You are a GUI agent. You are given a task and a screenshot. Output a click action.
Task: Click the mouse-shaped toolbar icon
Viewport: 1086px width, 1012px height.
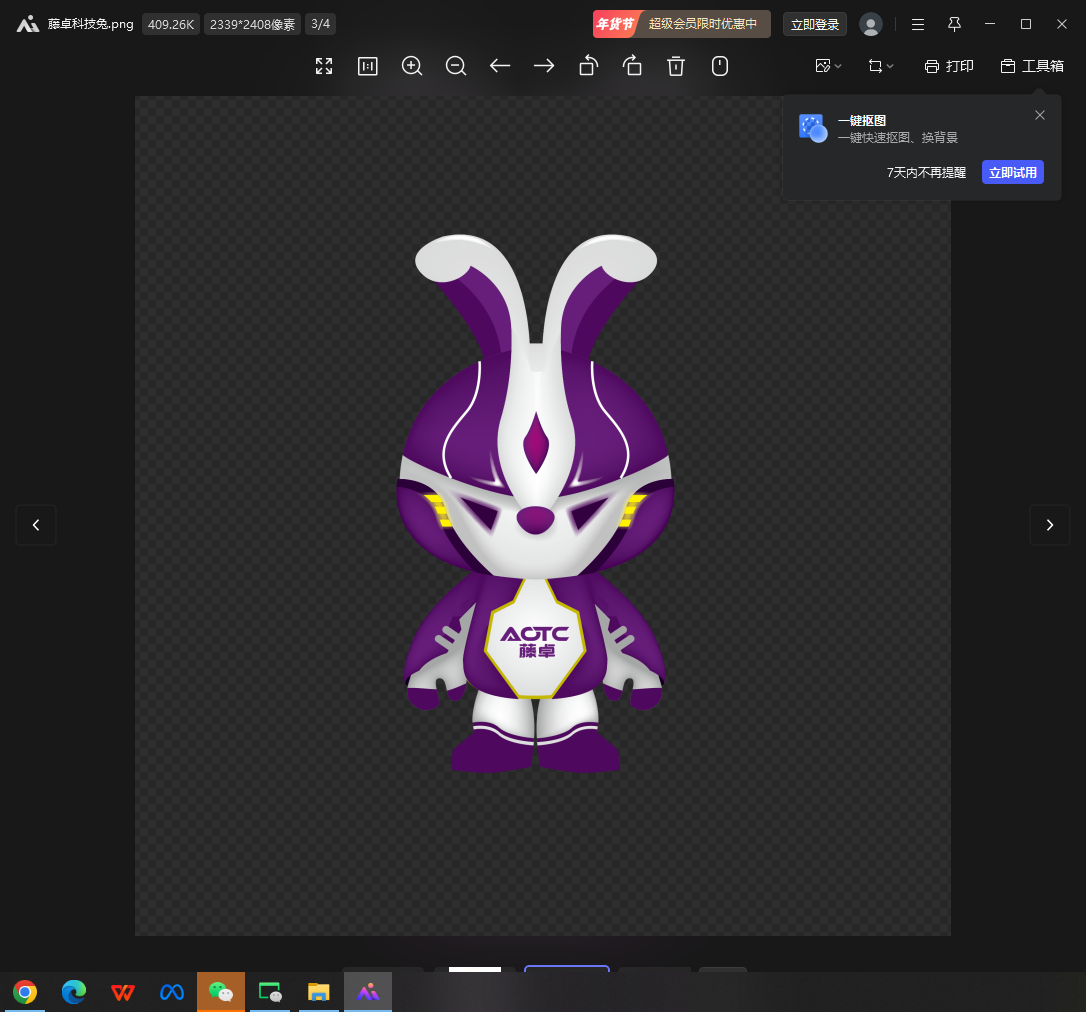pos(720,66)
